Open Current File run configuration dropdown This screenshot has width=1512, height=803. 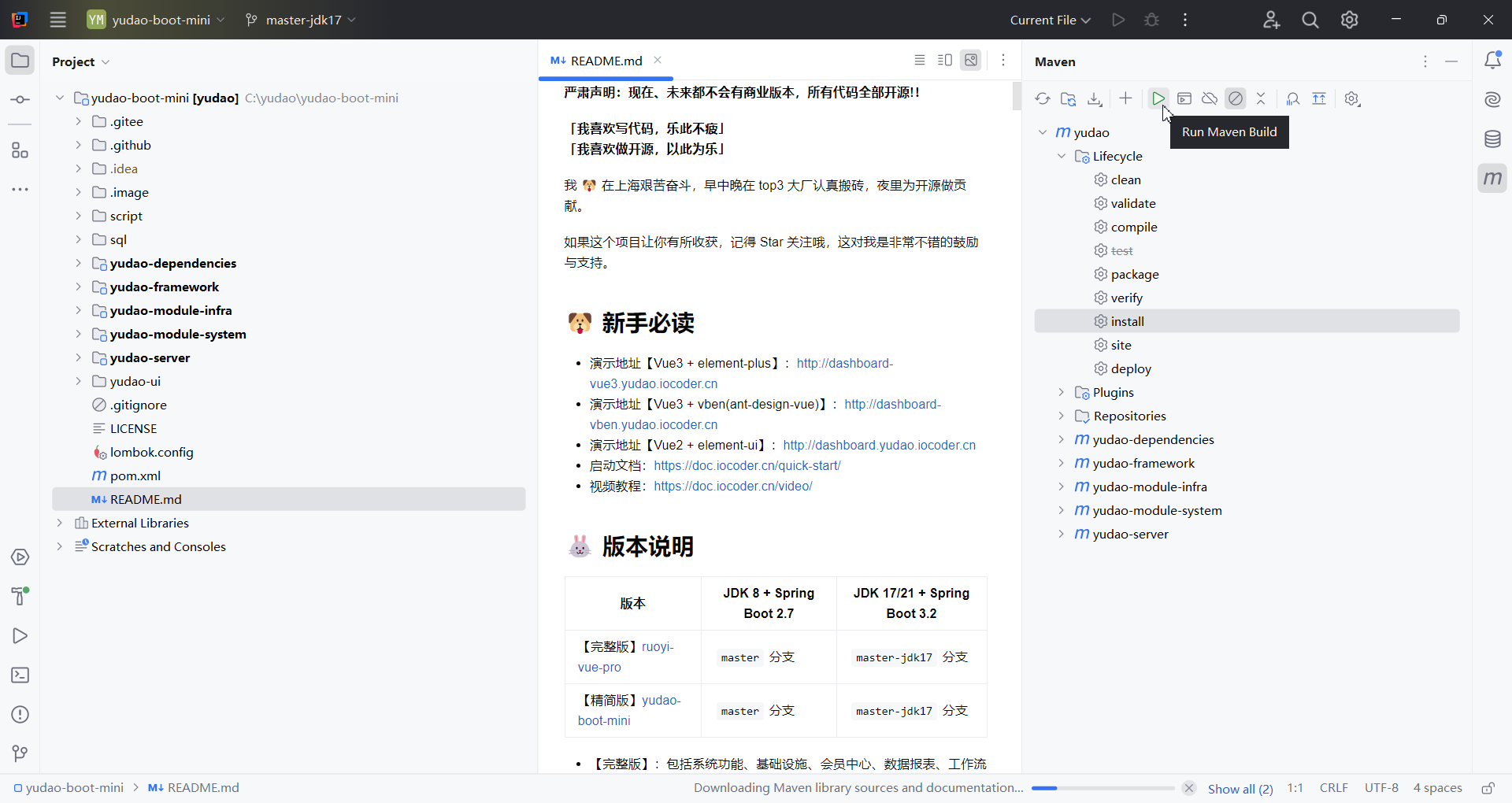pyautogui.click(x=1050, y=20)
